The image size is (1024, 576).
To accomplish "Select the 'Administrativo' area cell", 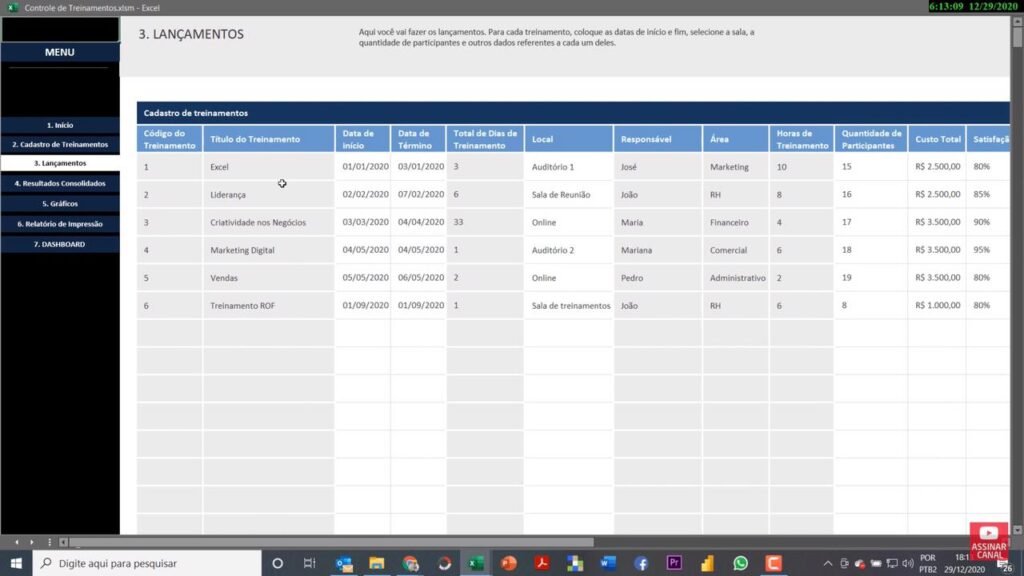I will point(735,278).
